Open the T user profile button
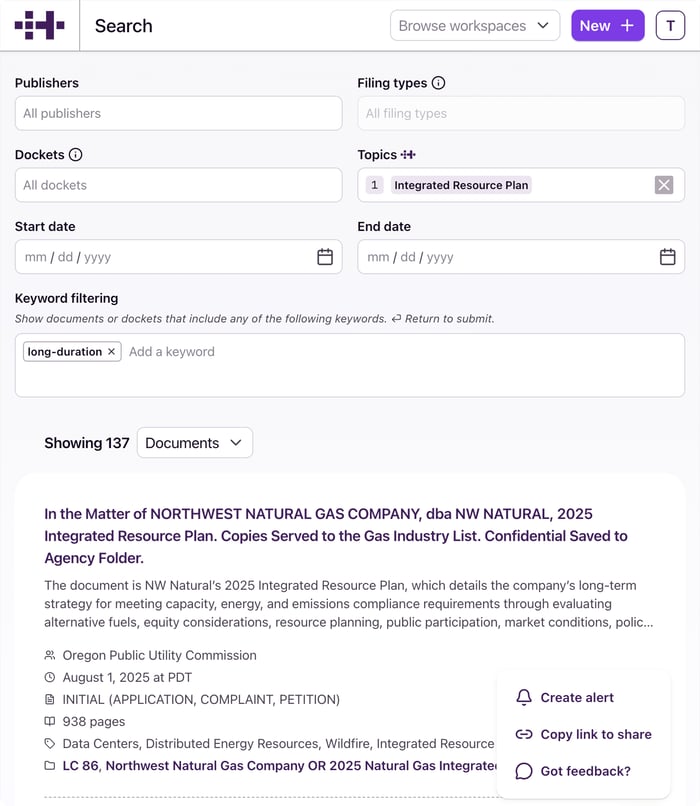The height and width of the screenshot is (806, 700). tap(670, 26)
